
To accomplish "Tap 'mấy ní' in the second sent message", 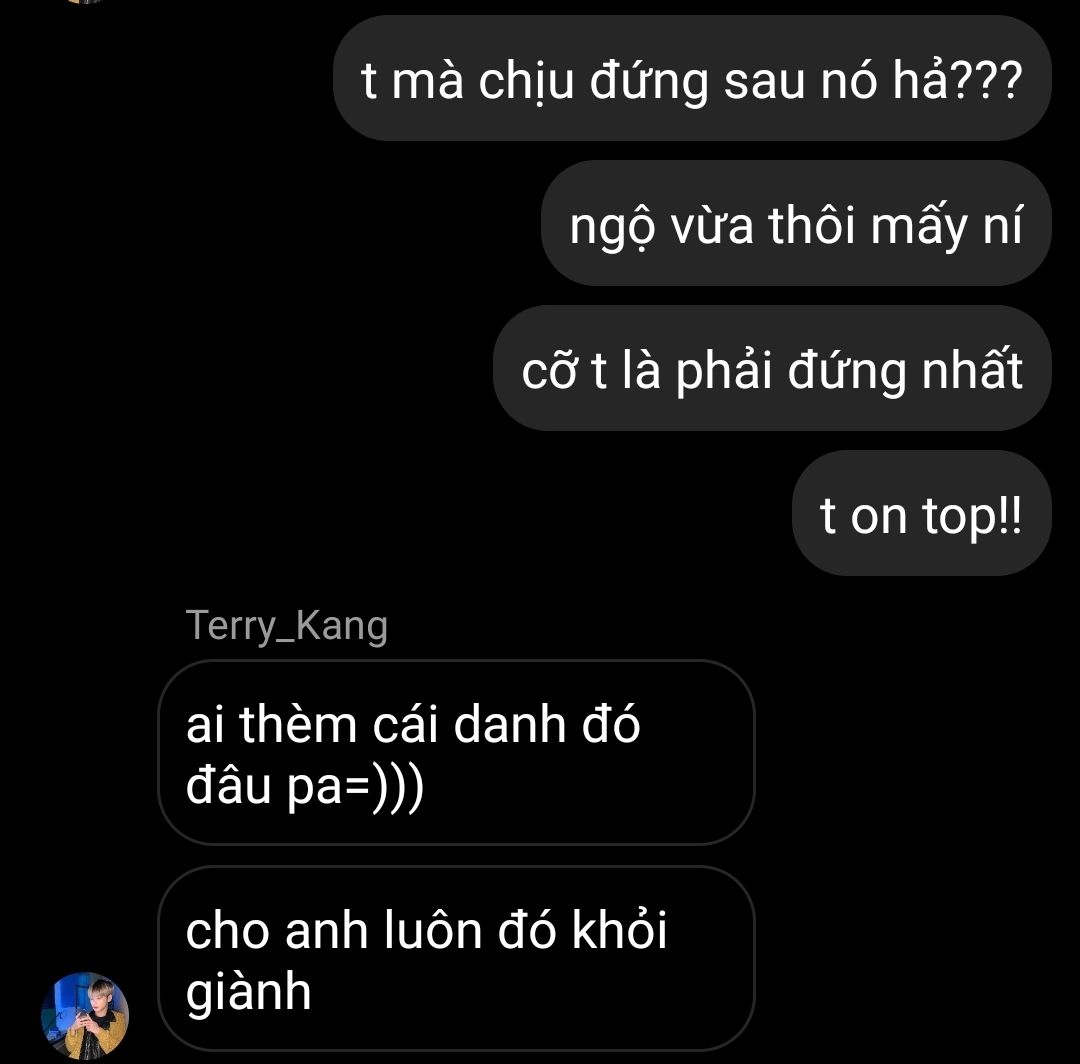I will (946, 225).
